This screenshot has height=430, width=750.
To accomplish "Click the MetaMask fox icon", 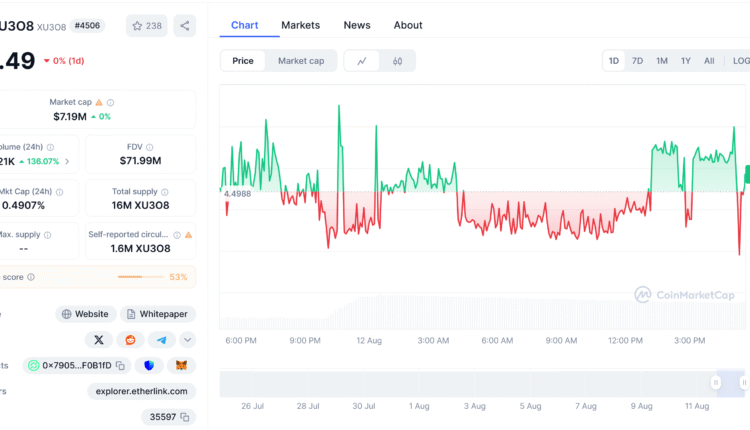I will (x=181, y=366).
